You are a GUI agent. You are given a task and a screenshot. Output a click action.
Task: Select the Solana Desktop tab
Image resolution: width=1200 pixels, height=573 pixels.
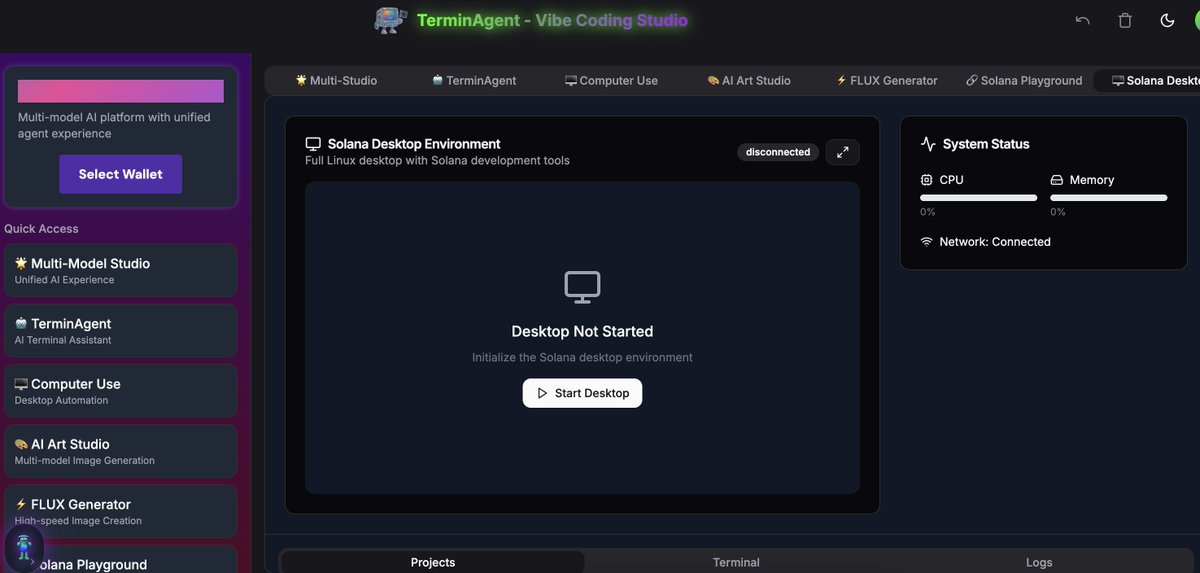(x=1147, y=80)
